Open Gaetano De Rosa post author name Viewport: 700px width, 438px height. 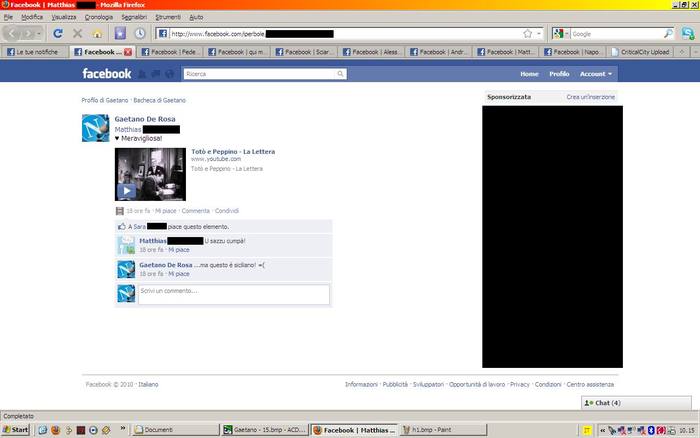pyautogui.click(x=145, y=119)
